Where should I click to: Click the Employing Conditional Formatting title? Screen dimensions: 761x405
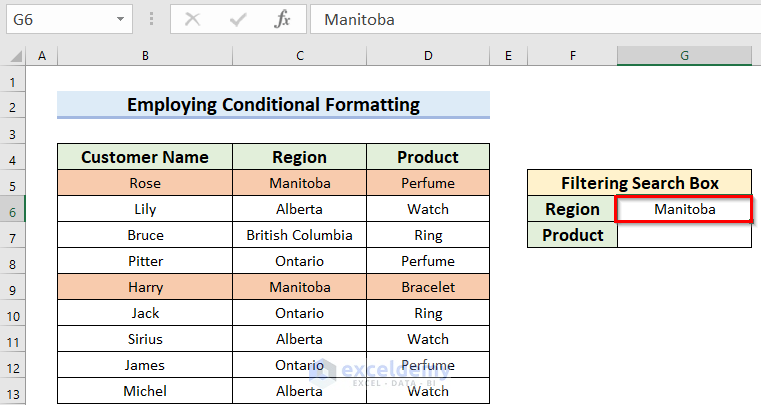273,105
